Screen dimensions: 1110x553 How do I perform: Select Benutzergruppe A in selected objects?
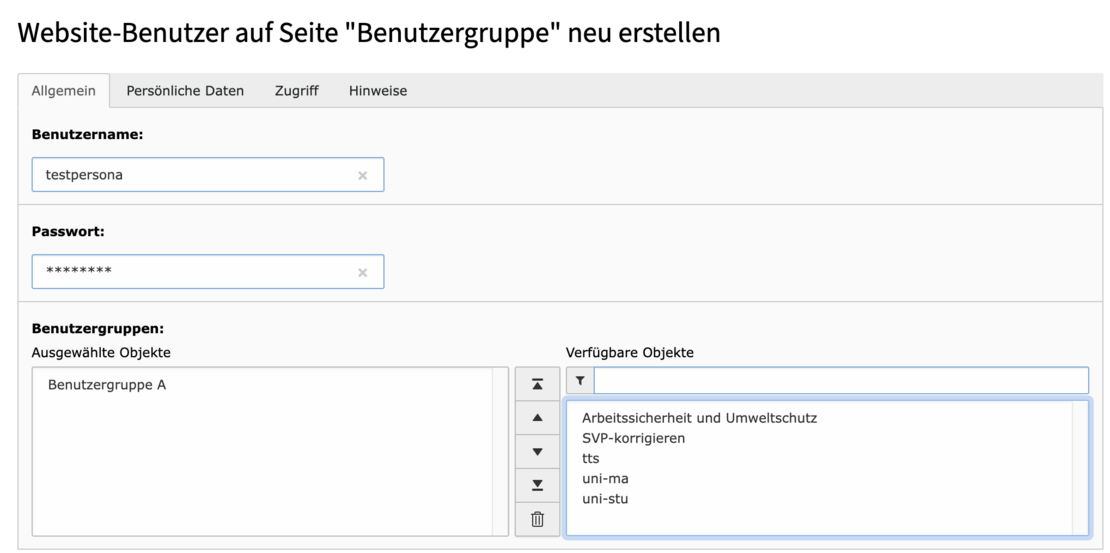coord(107,385)
